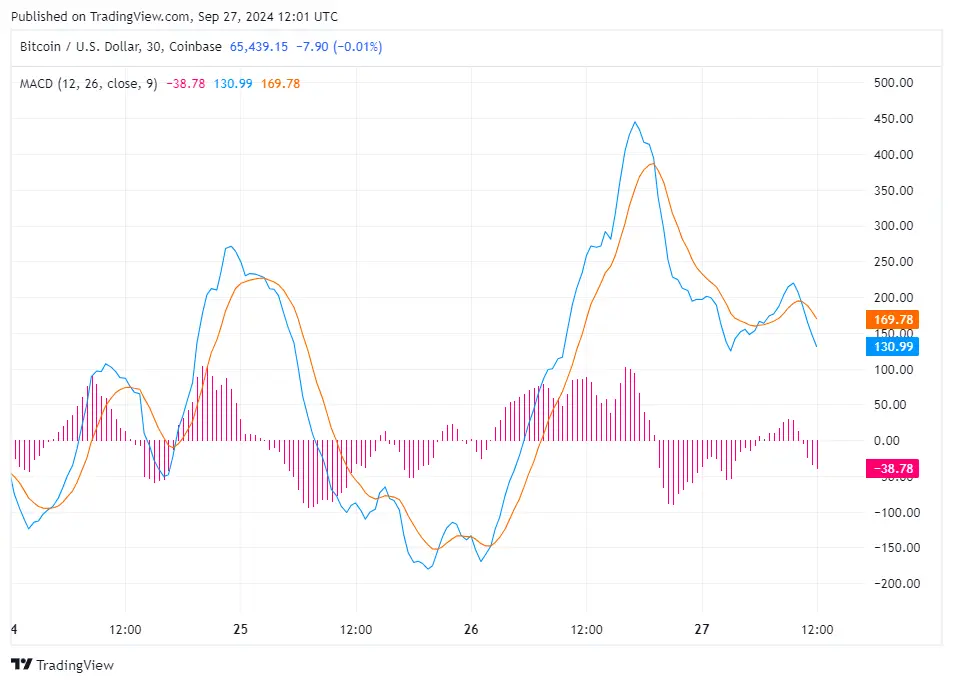Click the orange 169.78 price axis tag
Viewport: 953px width, 684px height.
[891, 320]
